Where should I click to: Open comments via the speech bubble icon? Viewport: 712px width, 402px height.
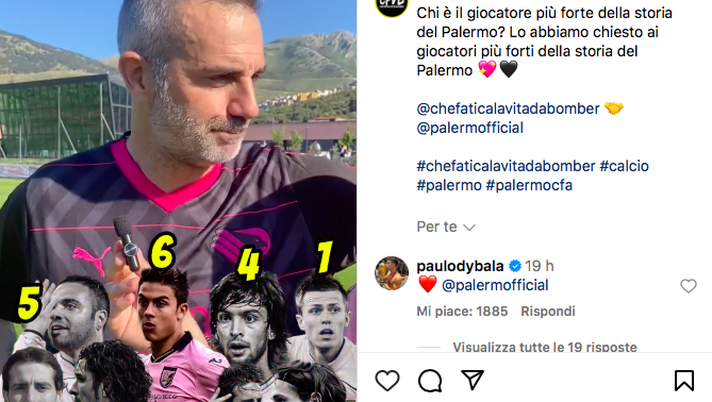click(x=430, y=380)
